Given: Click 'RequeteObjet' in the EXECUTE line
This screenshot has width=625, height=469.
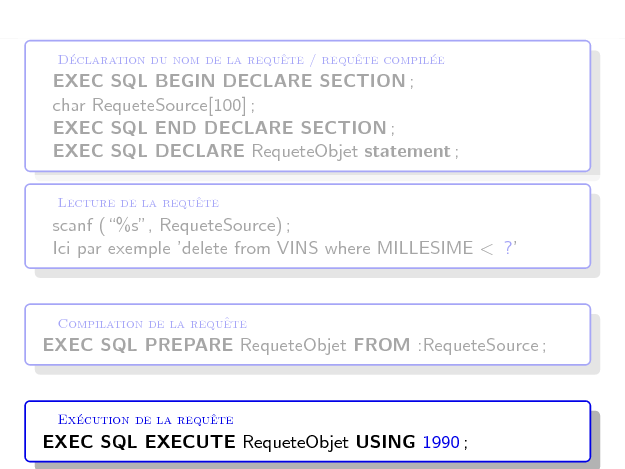Looking at the screenshot, I should (296, 442).
